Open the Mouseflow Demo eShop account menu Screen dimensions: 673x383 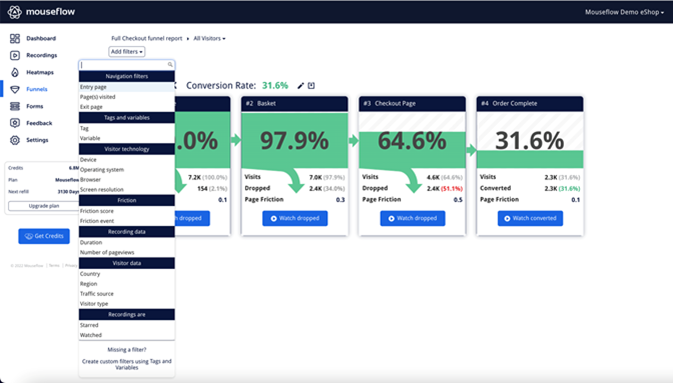(624, 12)
